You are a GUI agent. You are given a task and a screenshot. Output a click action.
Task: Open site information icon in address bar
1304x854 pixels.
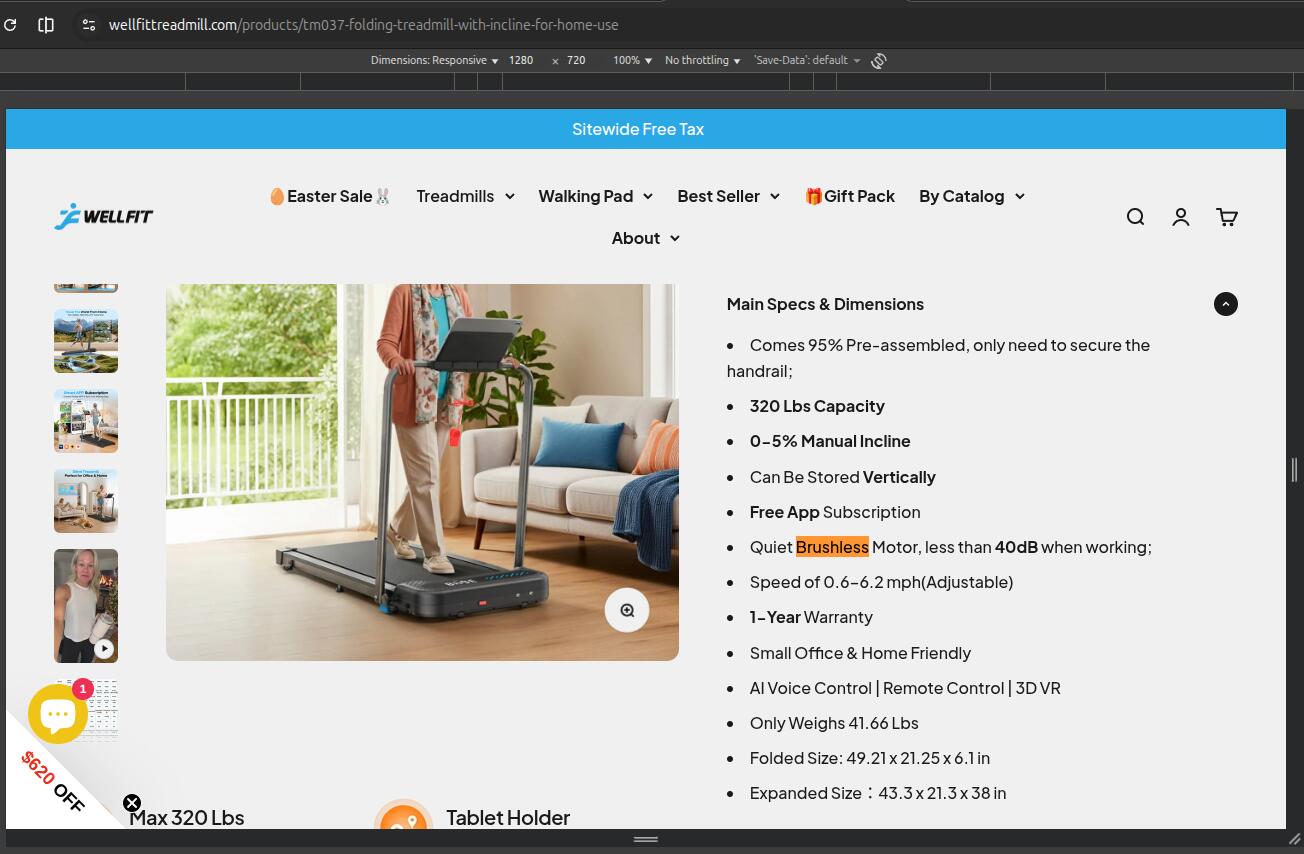pos(89,25)
